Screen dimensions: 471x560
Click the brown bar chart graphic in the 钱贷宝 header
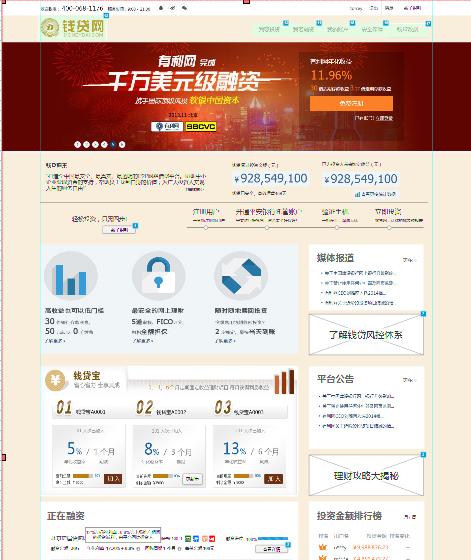coord(284,382)
